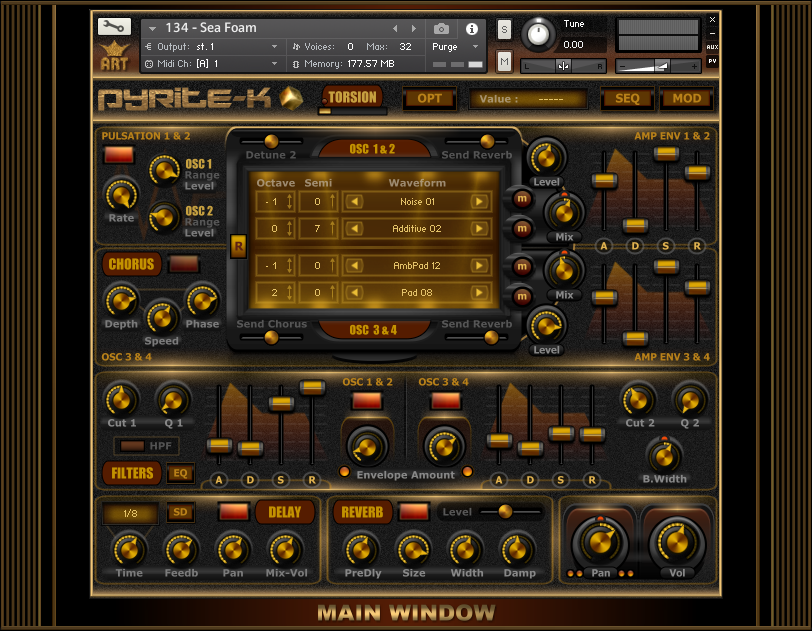Open the Midi Ch dropdown
Viewport: 812px width, 631px height.
click(274, 64)
